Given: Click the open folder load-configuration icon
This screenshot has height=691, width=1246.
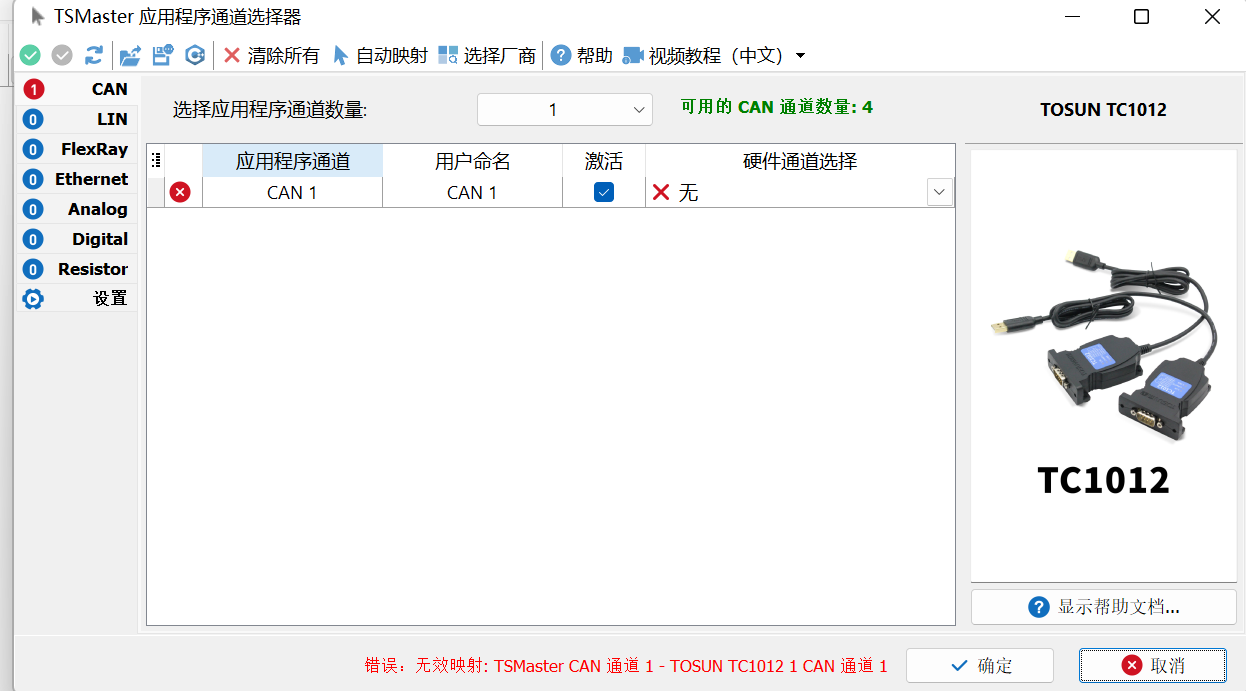Looking at the screenshot, I should [130, 55].
